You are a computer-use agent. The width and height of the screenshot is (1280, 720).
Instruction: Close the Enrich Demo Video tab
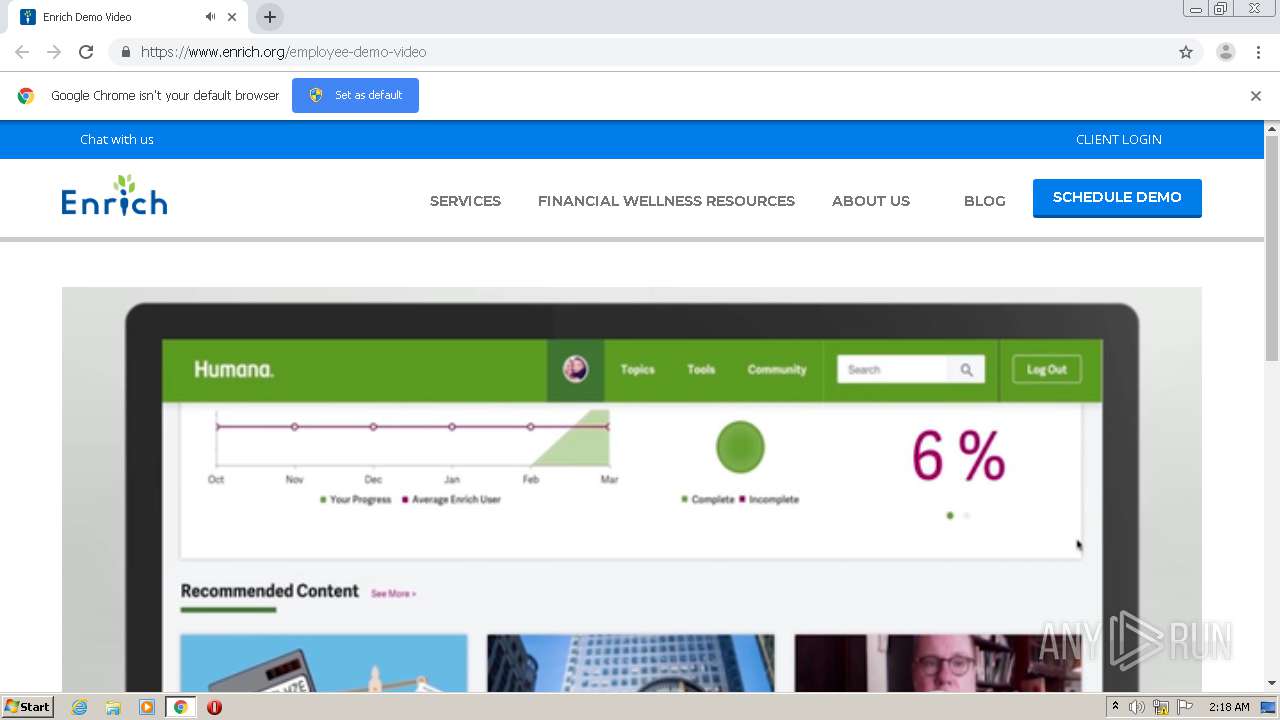pyautogui.click(x=232, y=17)
